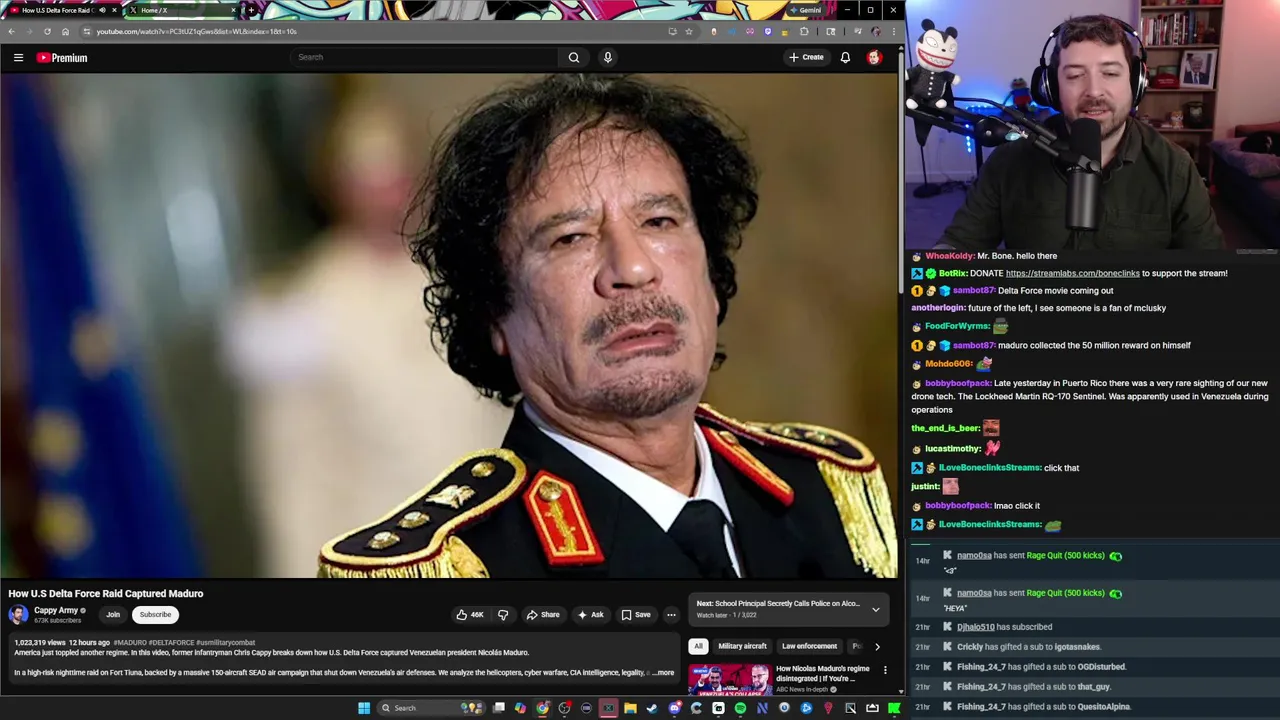Screen dimensions: 1280x720
Task: Go to the YouTube Premium home logo
Action: click(62, 58)
